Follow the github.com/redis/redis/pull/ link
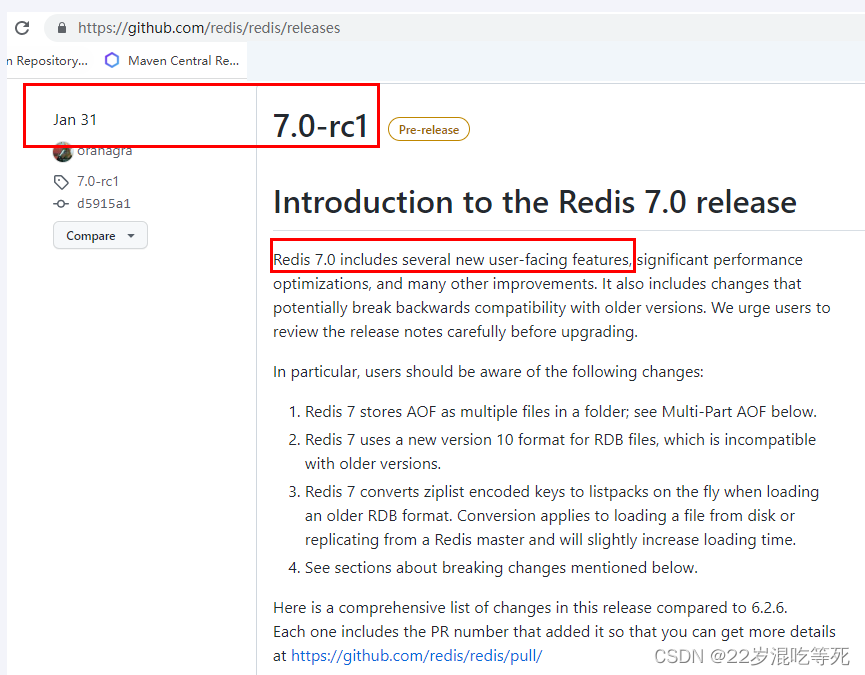The width and height of the screenshot is (865, 675). pyautogui.click(x=417, y=656)
